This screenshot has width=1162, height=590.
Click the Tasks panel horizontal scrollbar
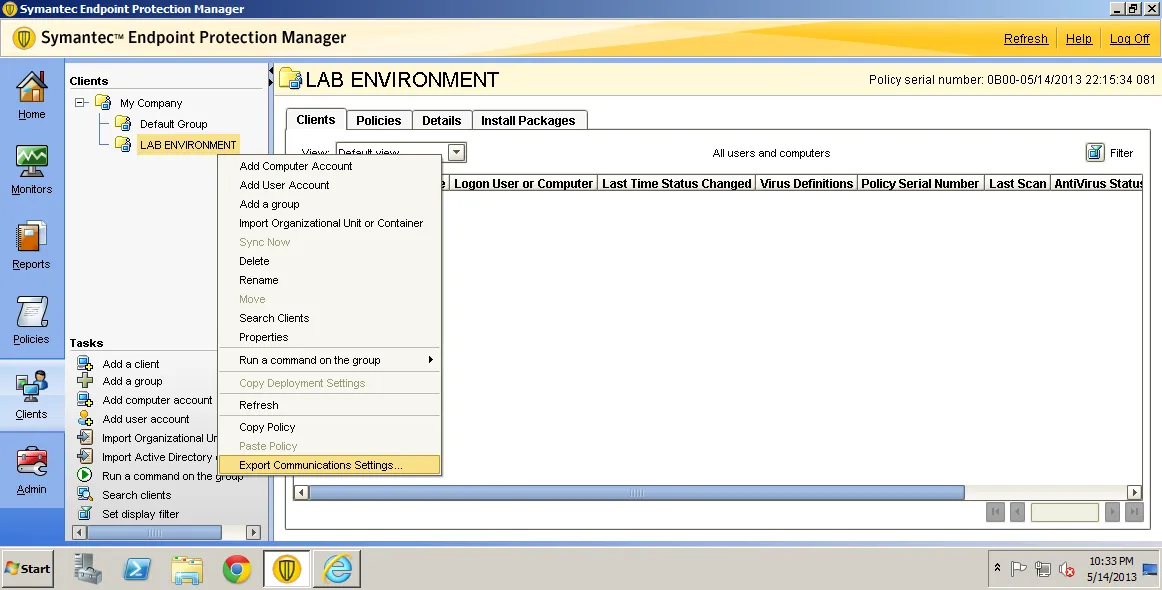point(154,532)
